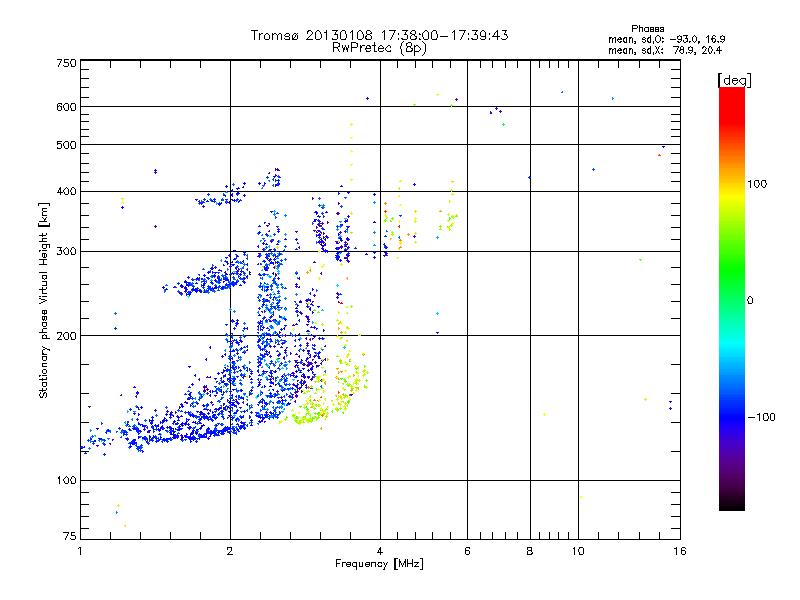Click the x-axis label '2'
Image resolution: width=800 pixels, height=600 pixels.
(x=230, y=551)
